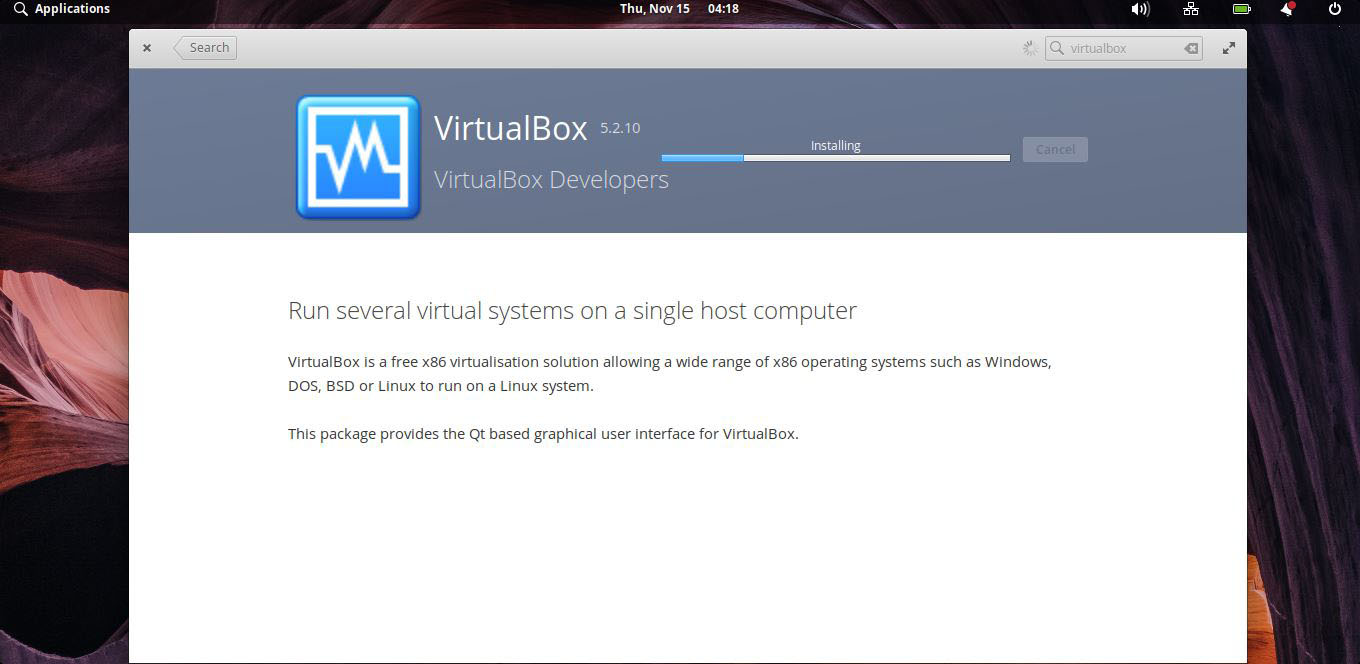
Task: Open the calendar by clicking Thu, Nov 15
Action: [654, 9]
